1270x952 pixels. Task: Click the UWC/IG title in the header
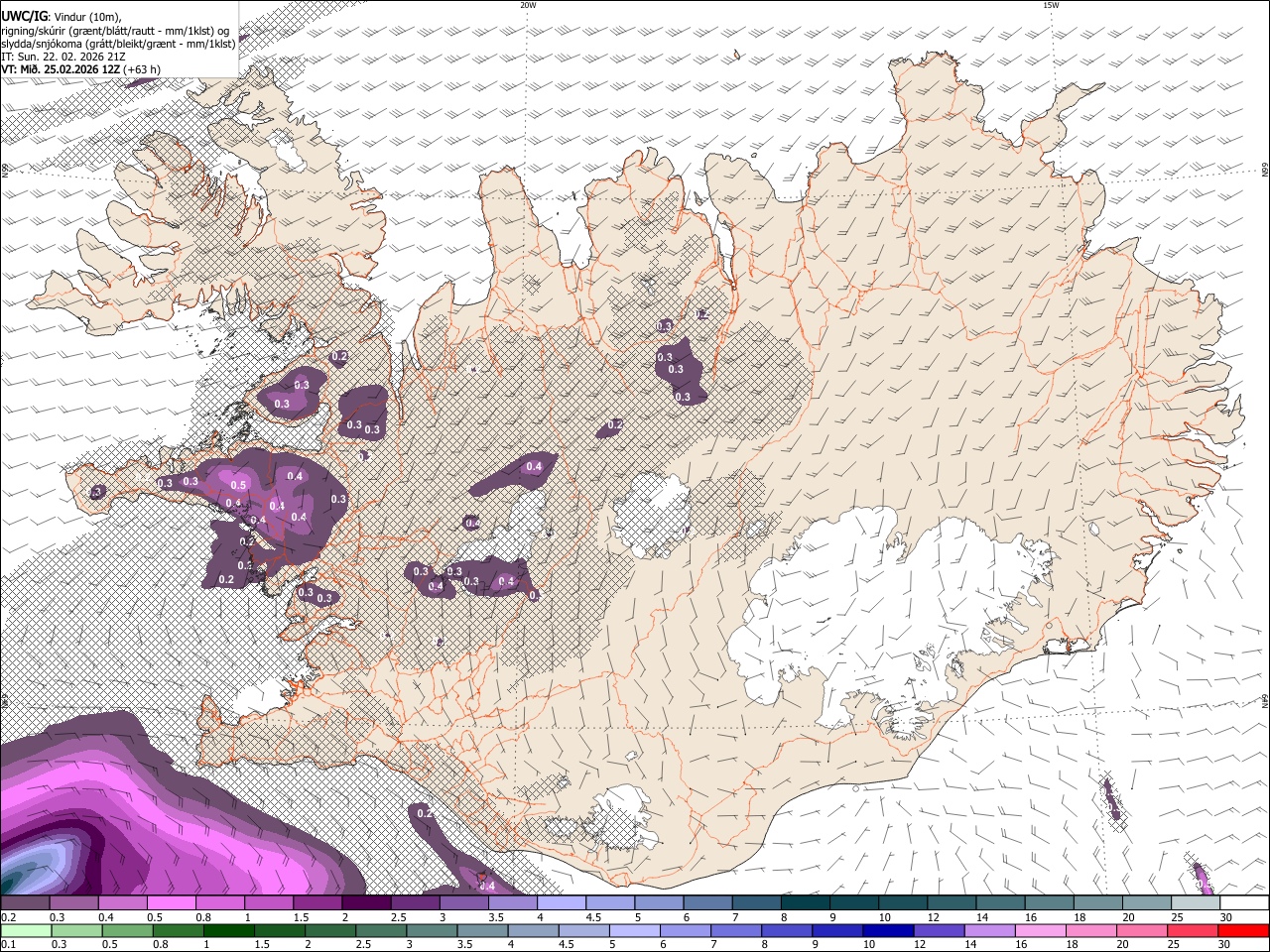(x=24, y=15)
